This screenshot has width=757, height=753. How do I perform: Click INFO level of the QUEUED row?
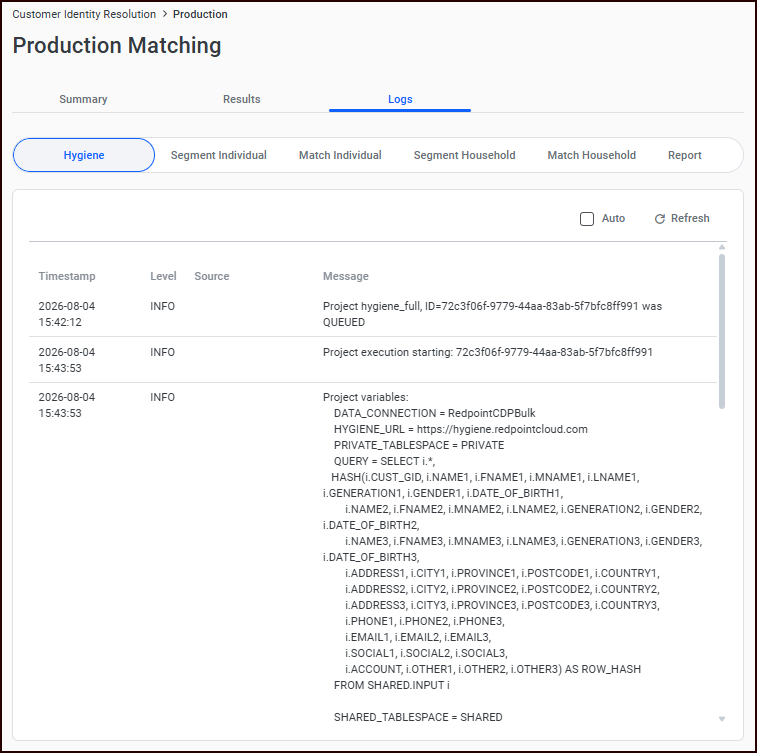pos(162,306)
